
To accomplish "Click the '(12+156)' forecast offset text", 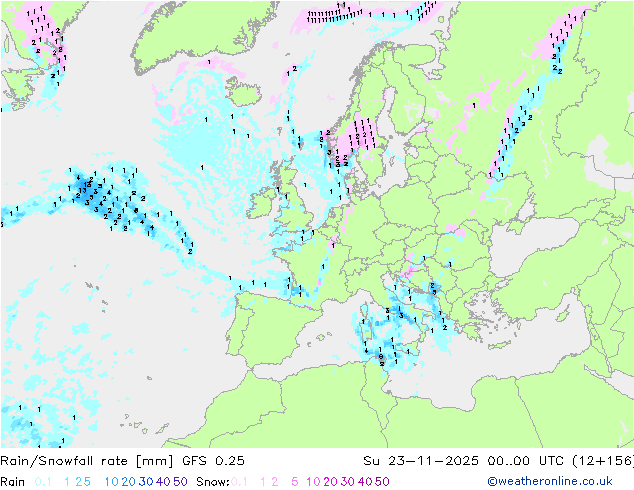I will click(x=603, y=461).
